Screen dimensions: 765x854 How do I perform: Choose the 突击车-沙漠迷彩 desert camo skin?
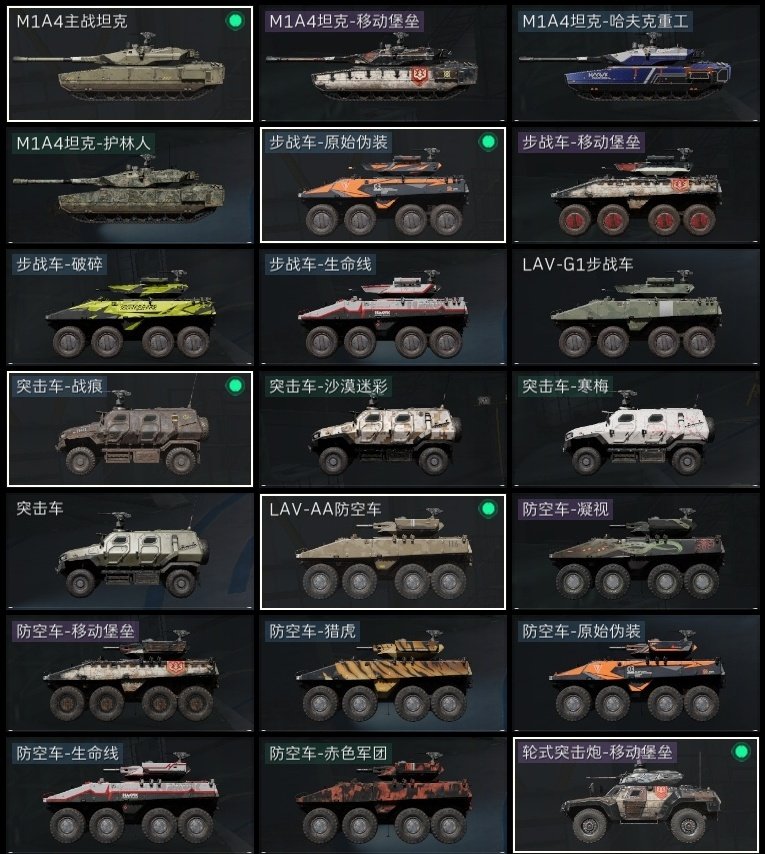[x=383, y=429]
